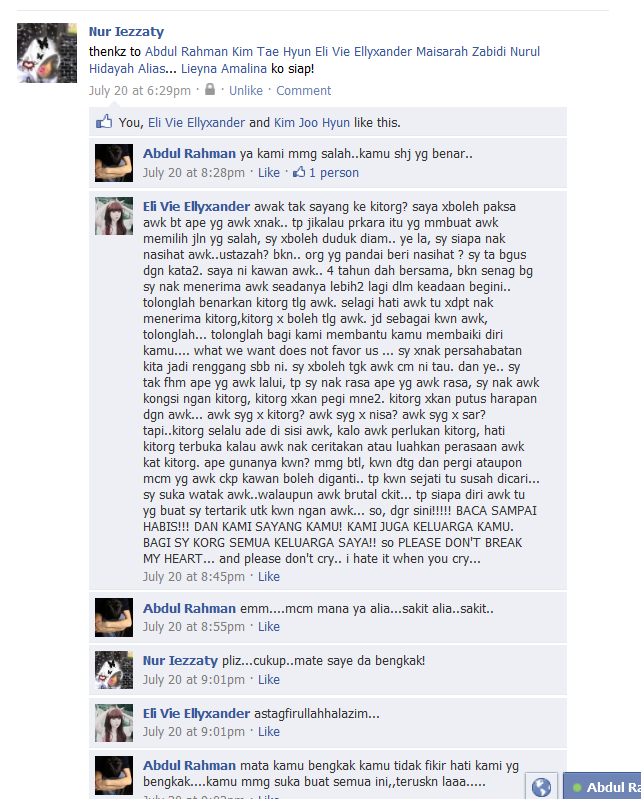Open Nur Iezzaty post author name
This screenshot has height=799, width=641.
coord(126,32)
